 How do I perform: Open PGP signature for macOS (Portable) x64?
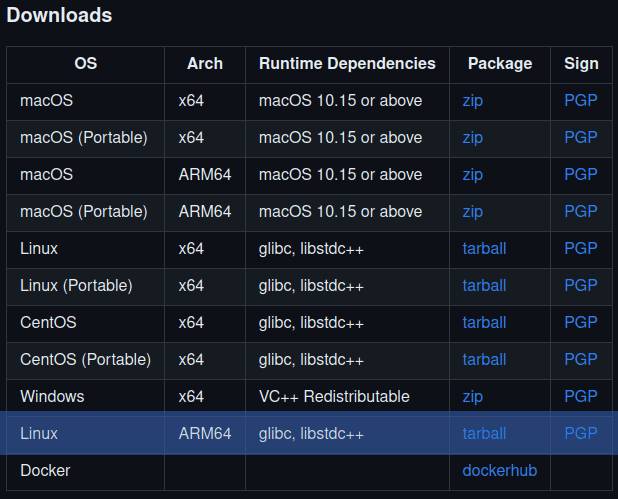581,138
